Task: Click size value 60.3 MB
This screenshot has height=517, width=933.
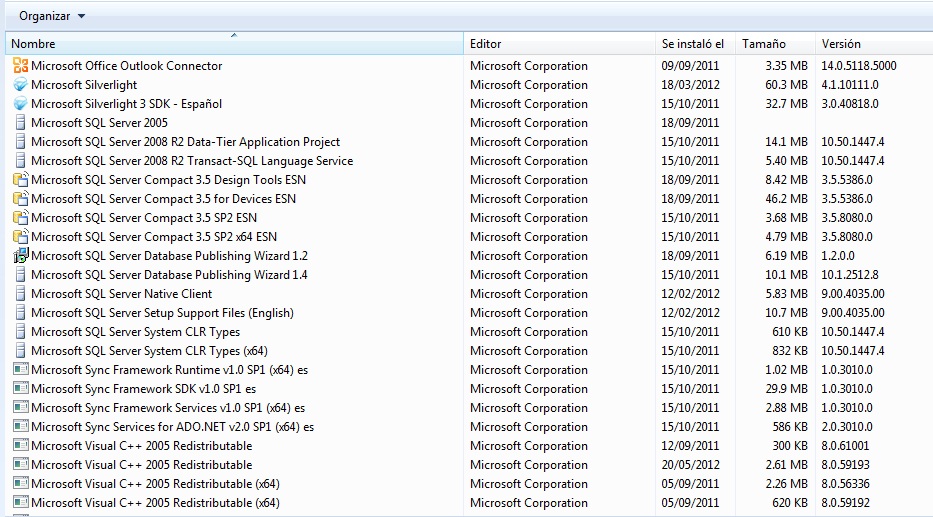Action: pyautogui.click(x=786, y=84)
